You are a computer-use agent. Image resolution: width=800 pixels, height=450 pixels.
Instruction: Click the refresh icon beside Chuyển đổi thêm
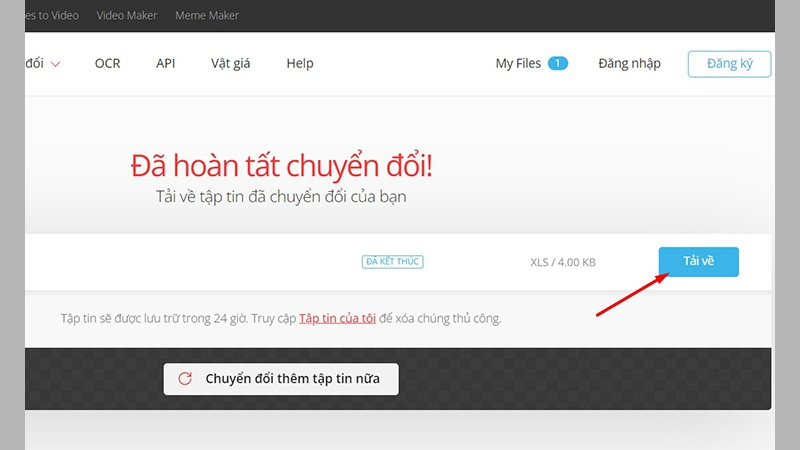[x=185, y=379]
